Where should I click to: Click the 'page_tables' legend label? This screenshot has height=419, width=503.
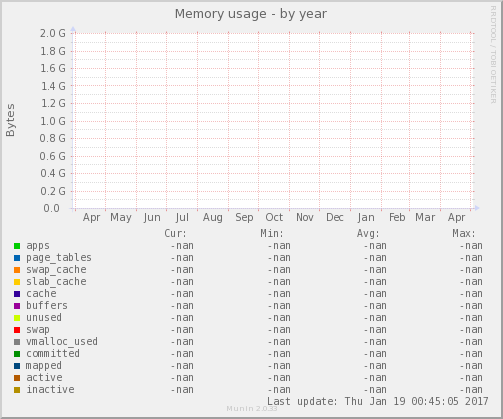(59, 258)
